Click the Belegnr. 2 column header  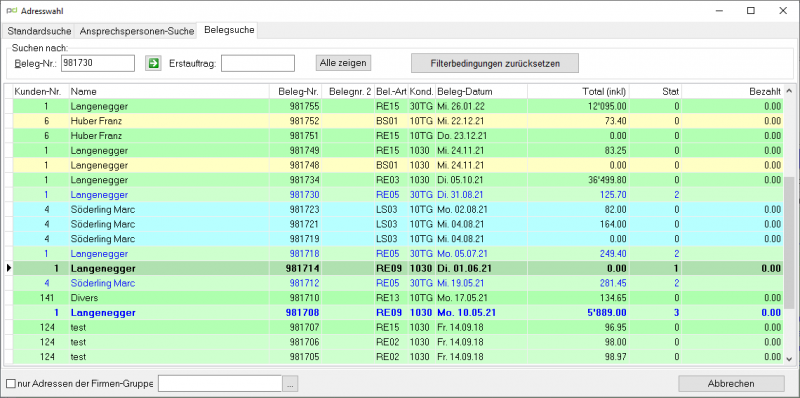pos(348,92)
